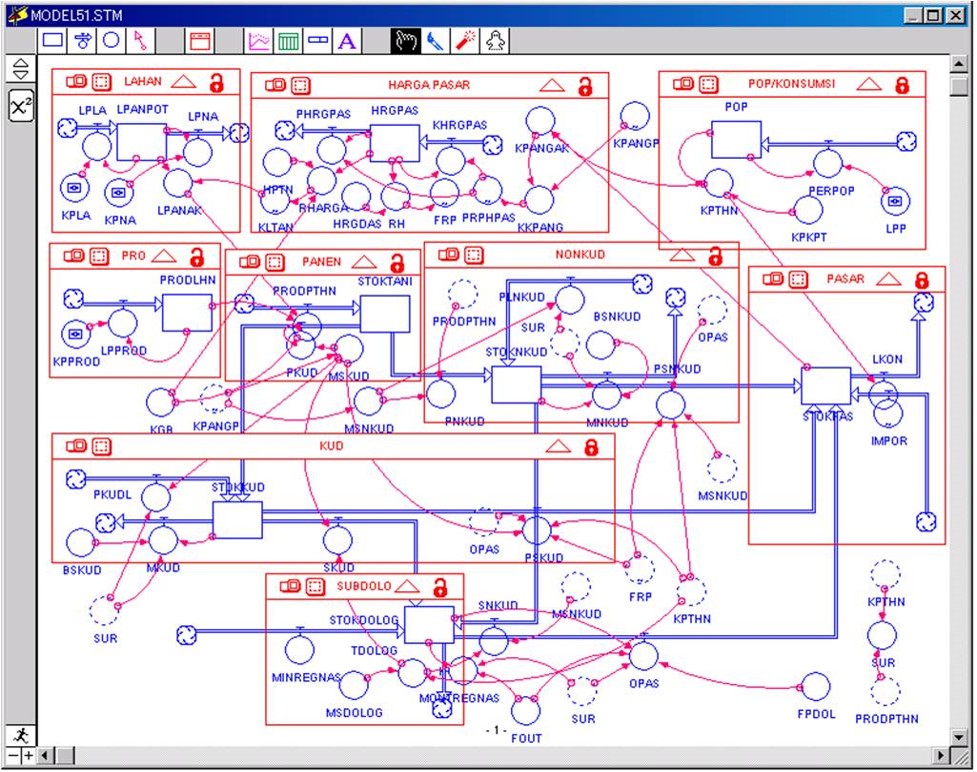Switch to equation view with X² button
The image size is (977, 772).
point(20,106)
